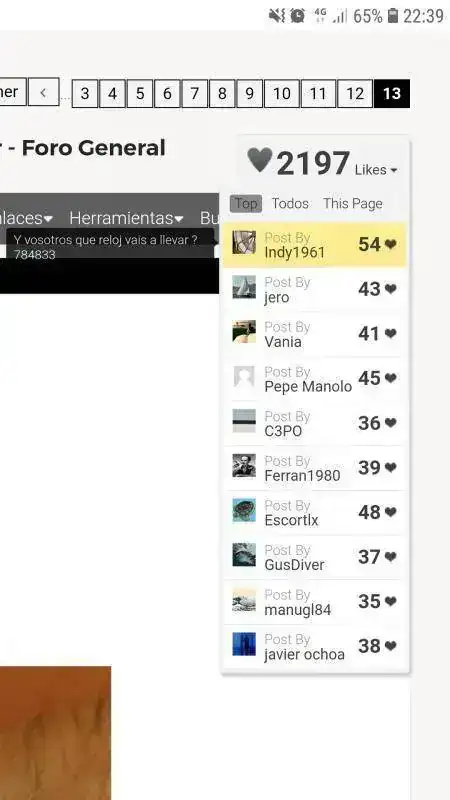The image size is (450, 800).
Task: Select the Top likes tab
Action: click(x=246, y=204)
